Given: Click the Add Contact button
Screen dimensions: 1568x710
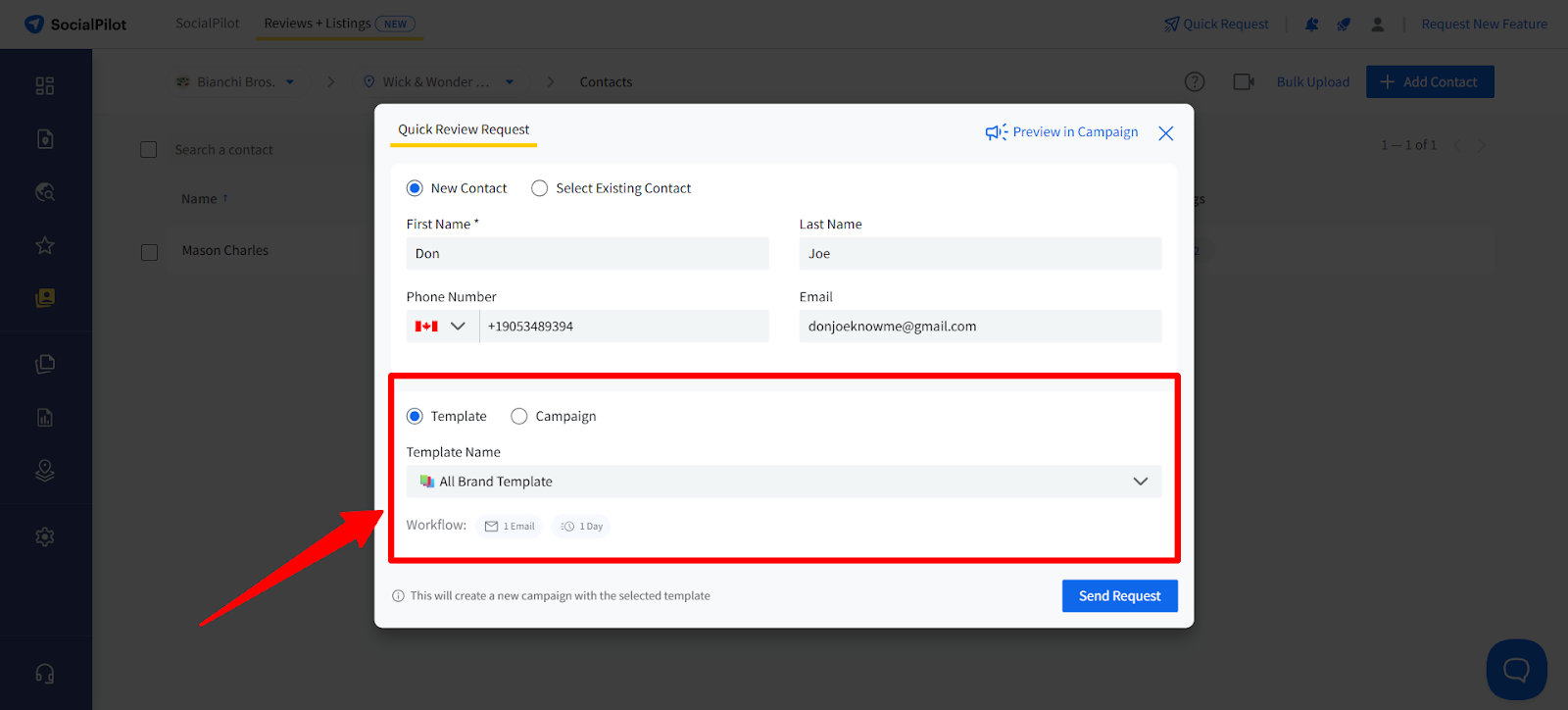Looking at the screenshot, I should (1431, 82).
